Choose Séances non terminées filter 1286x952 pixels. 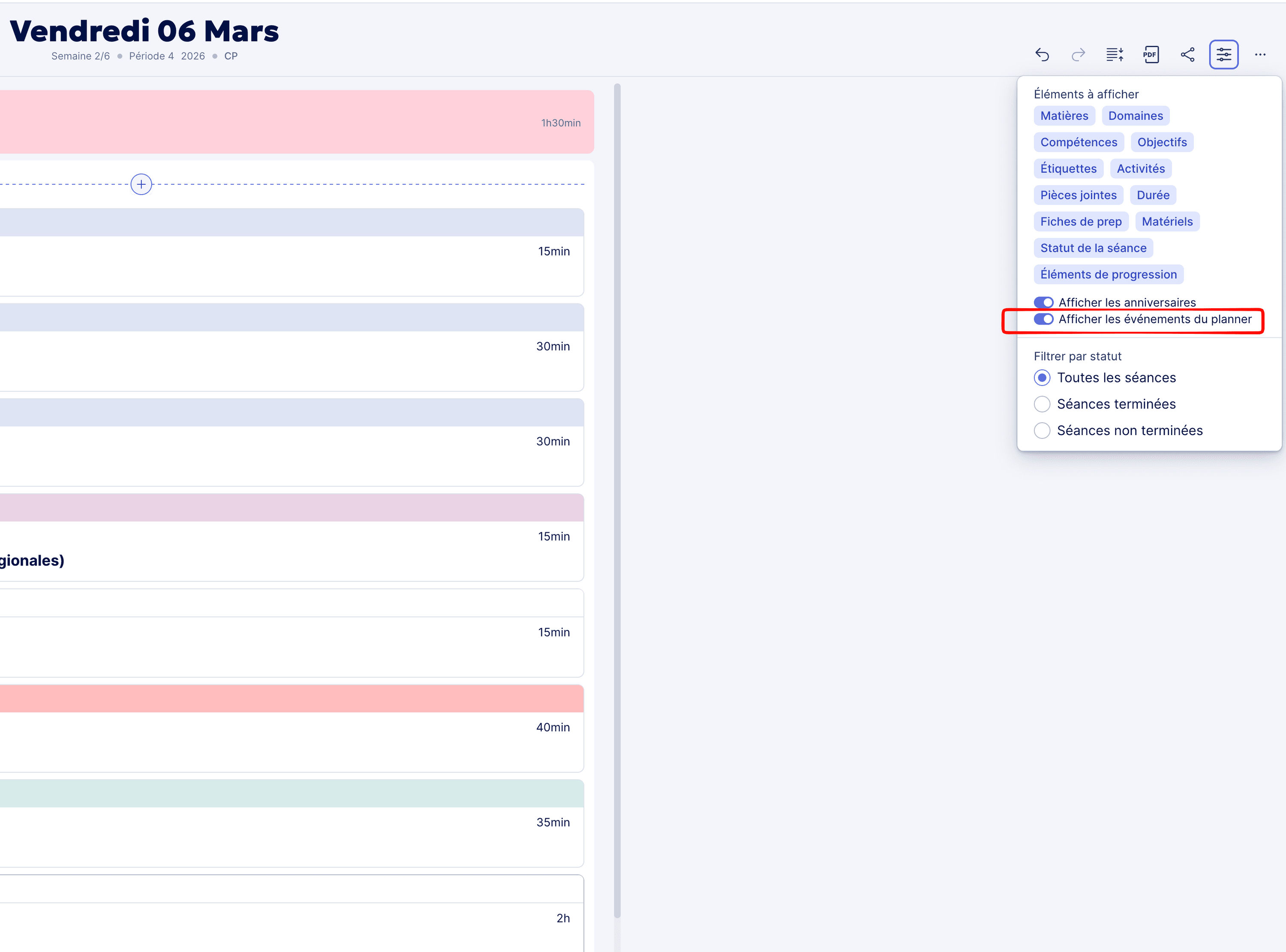(x=1042, y=430)
